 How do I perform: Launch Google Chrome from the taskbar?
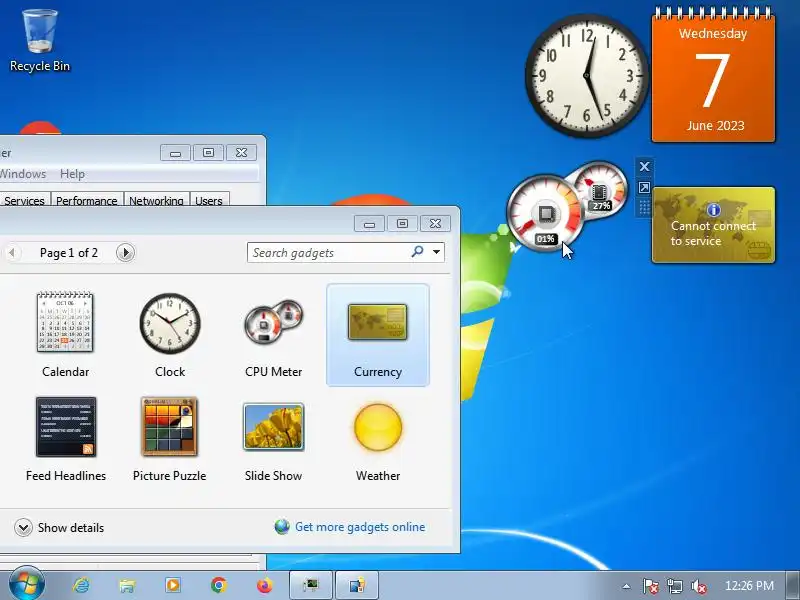[x=218, y=585]
